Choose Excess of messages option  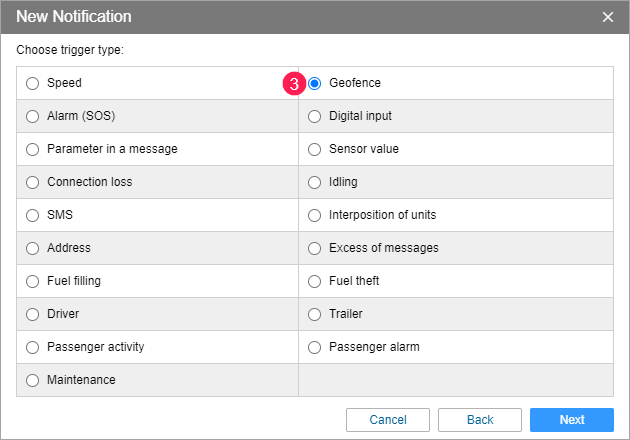(x=315, y=248)
